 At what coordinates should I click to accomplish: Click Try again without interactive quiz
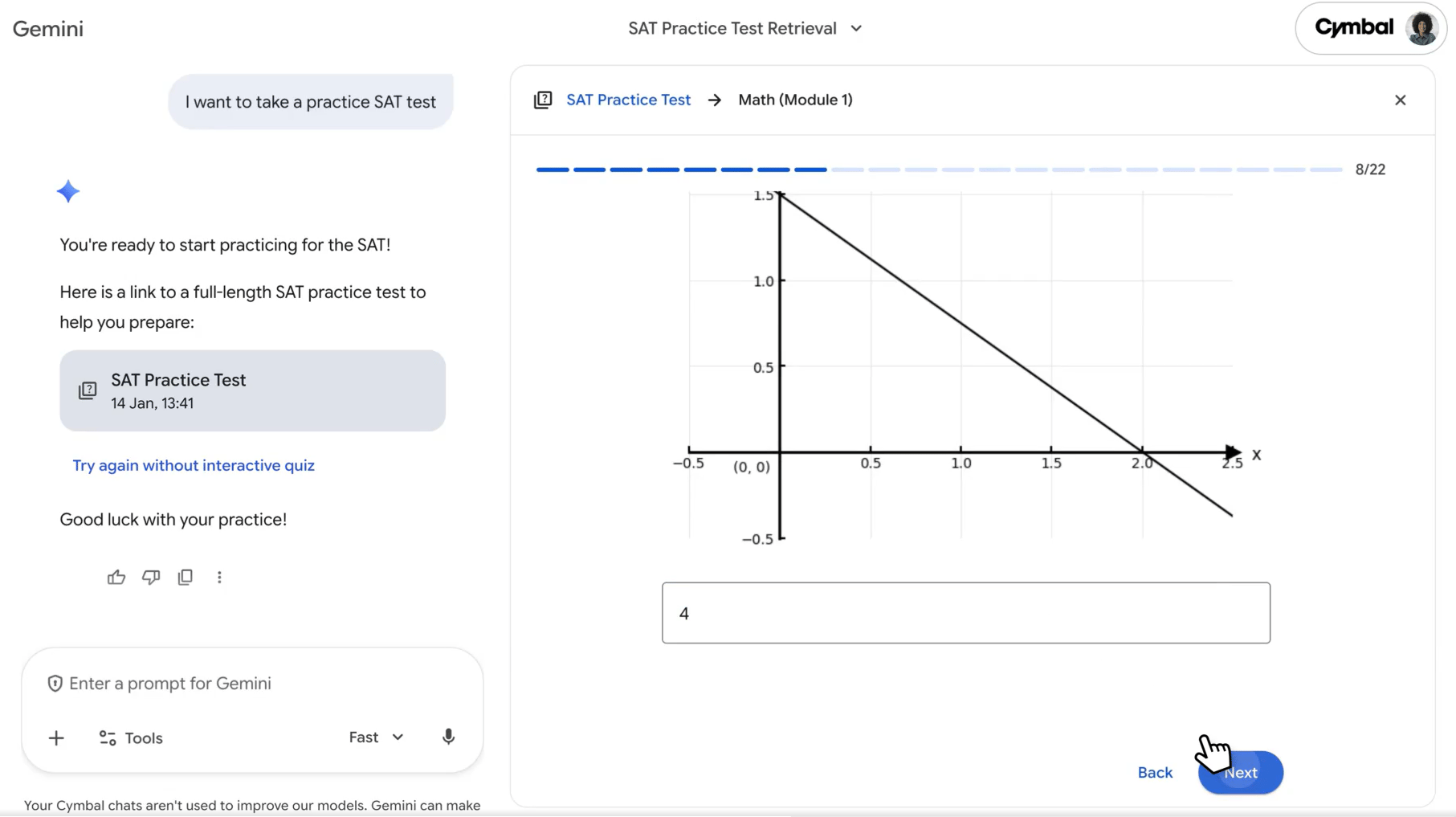tap(194, 465)
